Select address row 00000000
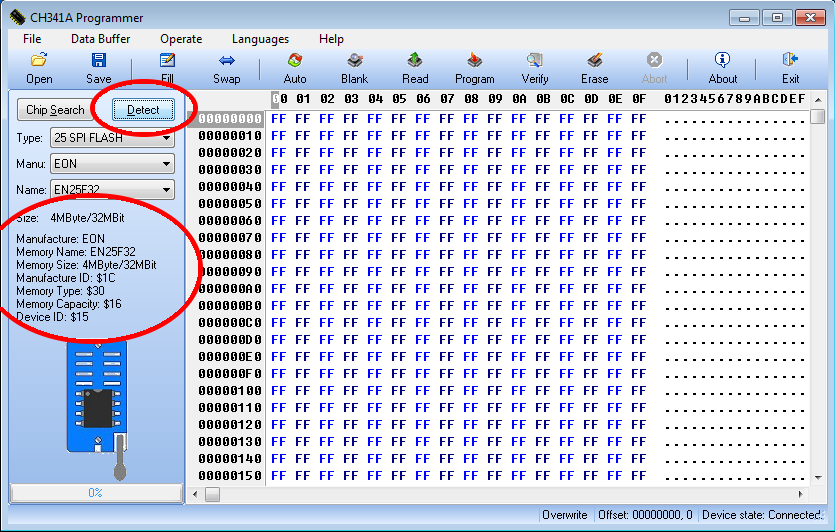Screen dimensions: 835x532 tap(230, 119)
